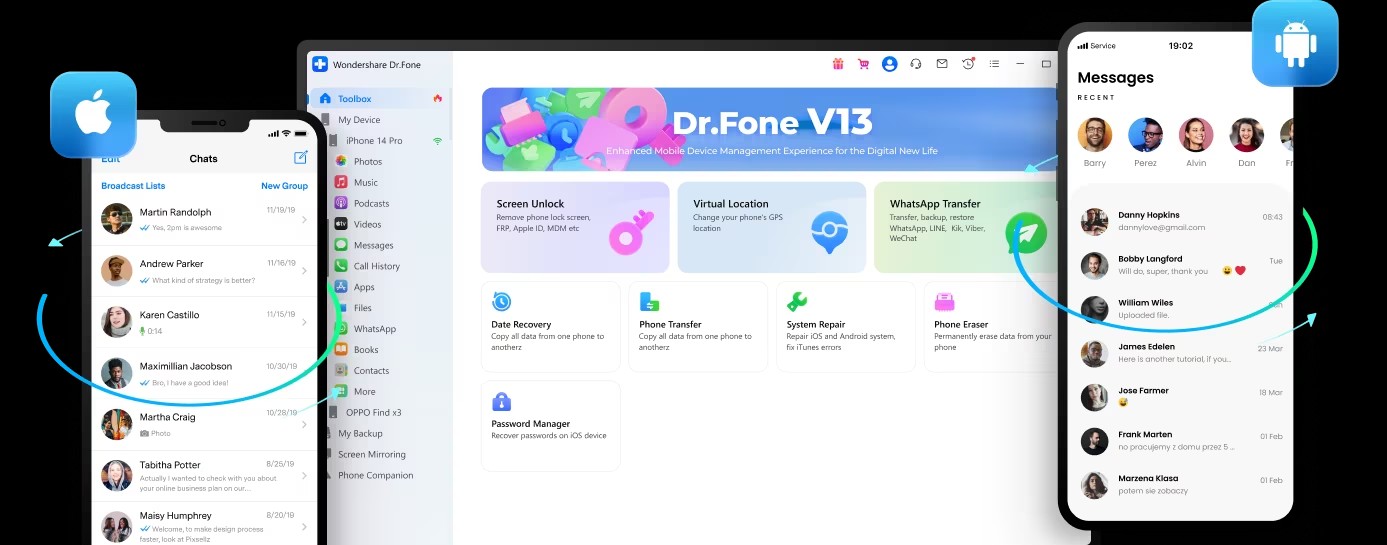Click the headset support icon
Viewport: 1387px width, 545px height.
(x=915, y=64)
